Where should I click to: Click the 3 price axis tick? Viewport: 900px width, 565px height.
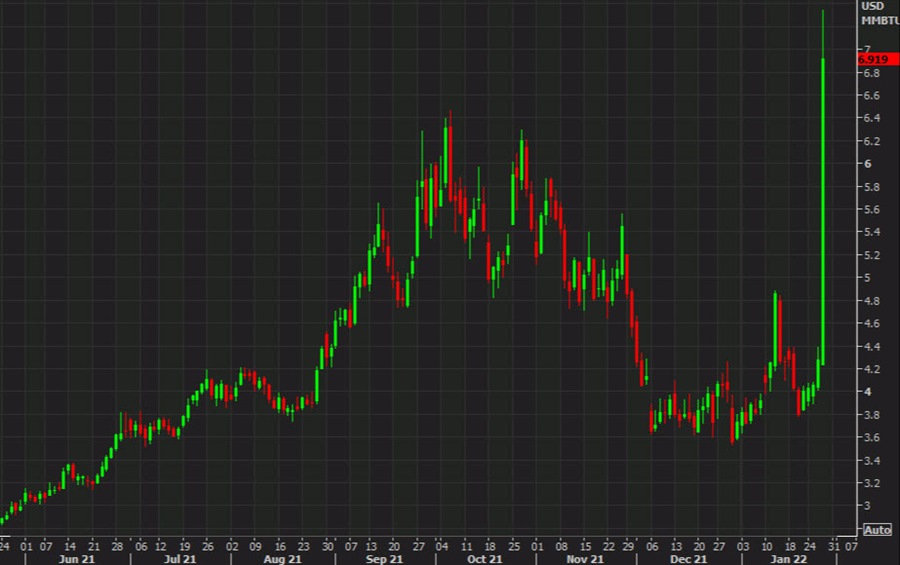(x=867, y=506)
